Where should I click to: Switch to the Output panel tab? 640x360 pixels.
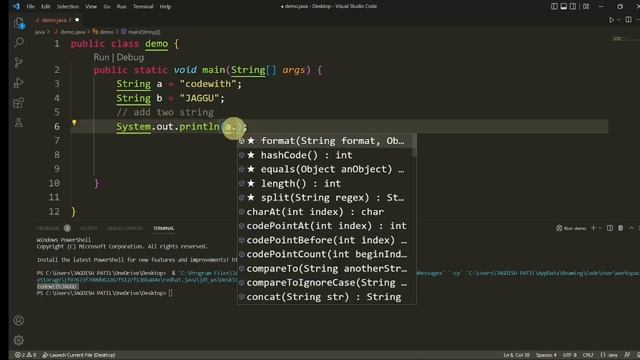[x=89, y=228]
